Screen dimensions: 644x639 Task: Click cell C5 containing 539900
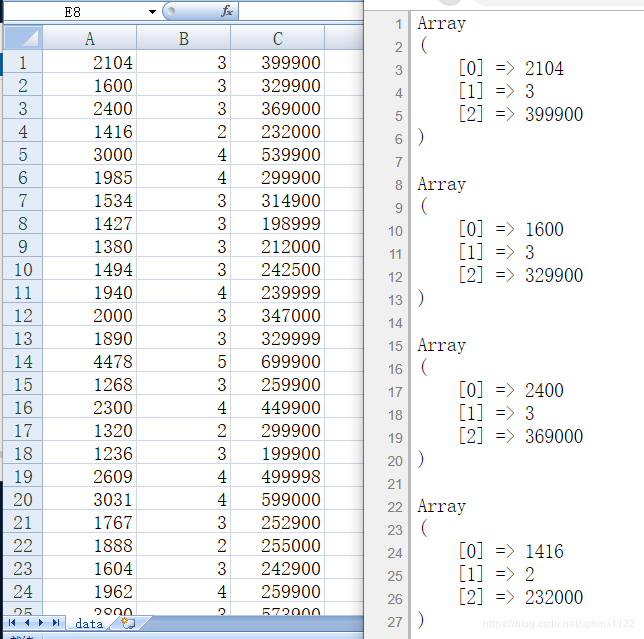tap(278, 154)
